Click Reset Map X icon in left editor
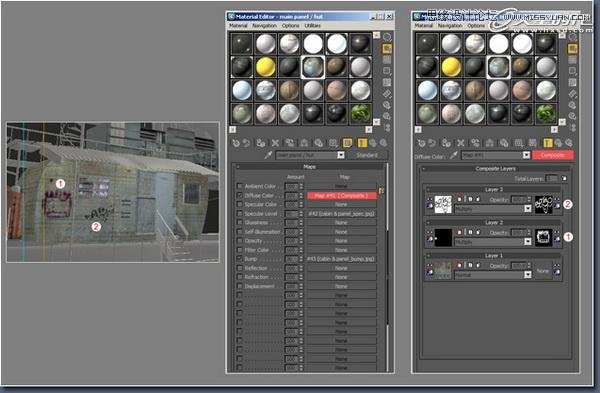 275,143
